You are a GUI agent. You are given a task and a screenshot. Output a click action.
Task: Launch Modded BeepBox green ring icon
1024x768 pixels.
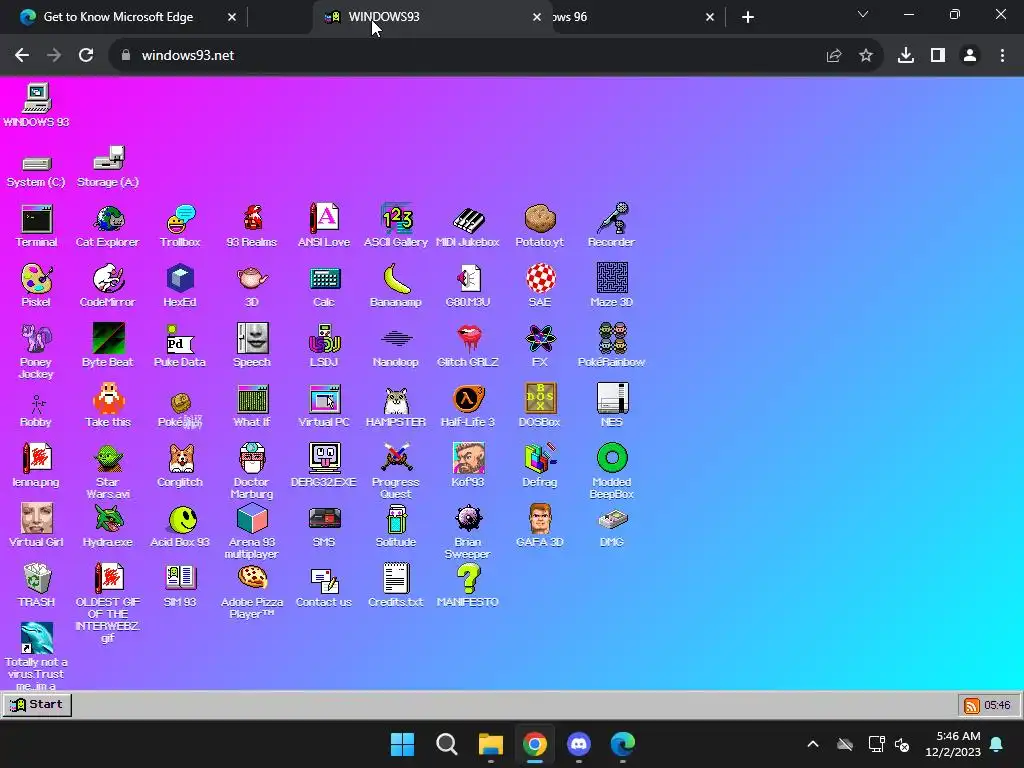tap(612, 471)
